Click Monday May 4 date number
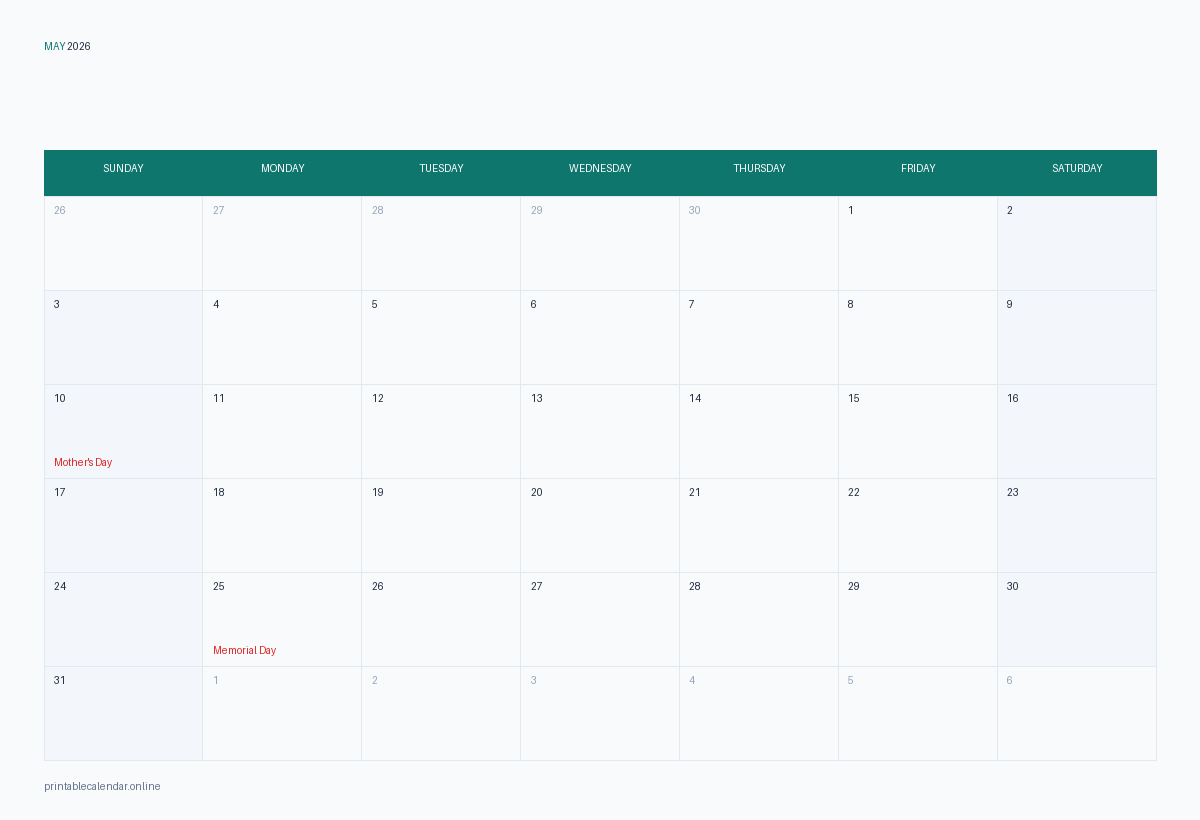 click(x=216, y=305)
